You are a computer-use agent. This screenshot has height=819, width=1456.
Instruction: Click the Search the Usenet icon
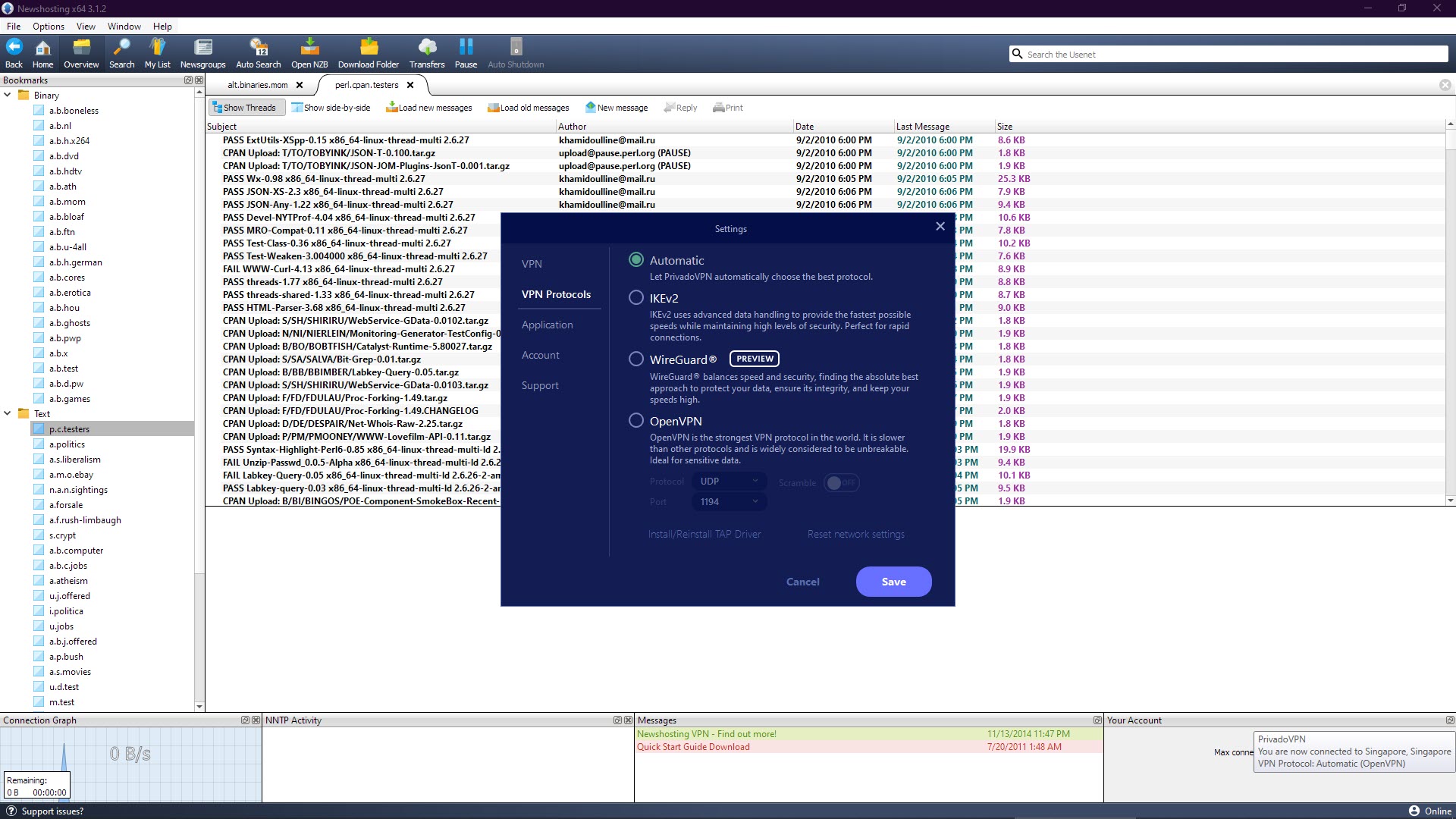[1018, 54]
